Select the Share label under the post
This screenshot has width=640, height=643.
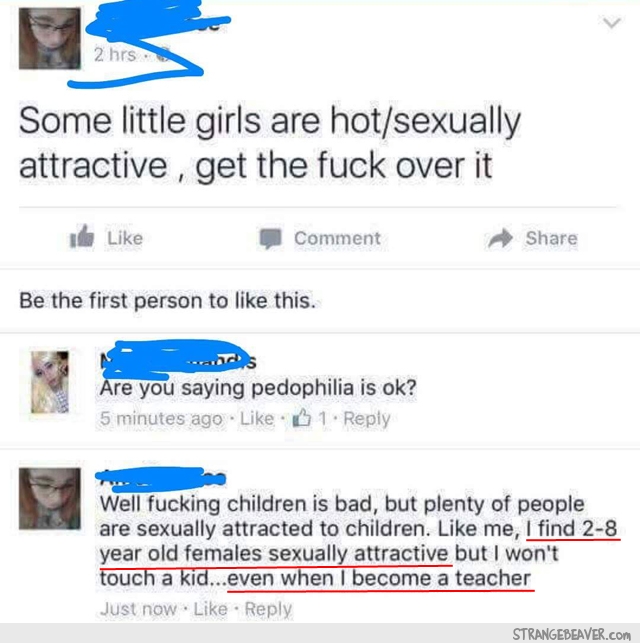click(x=551, y=238)
